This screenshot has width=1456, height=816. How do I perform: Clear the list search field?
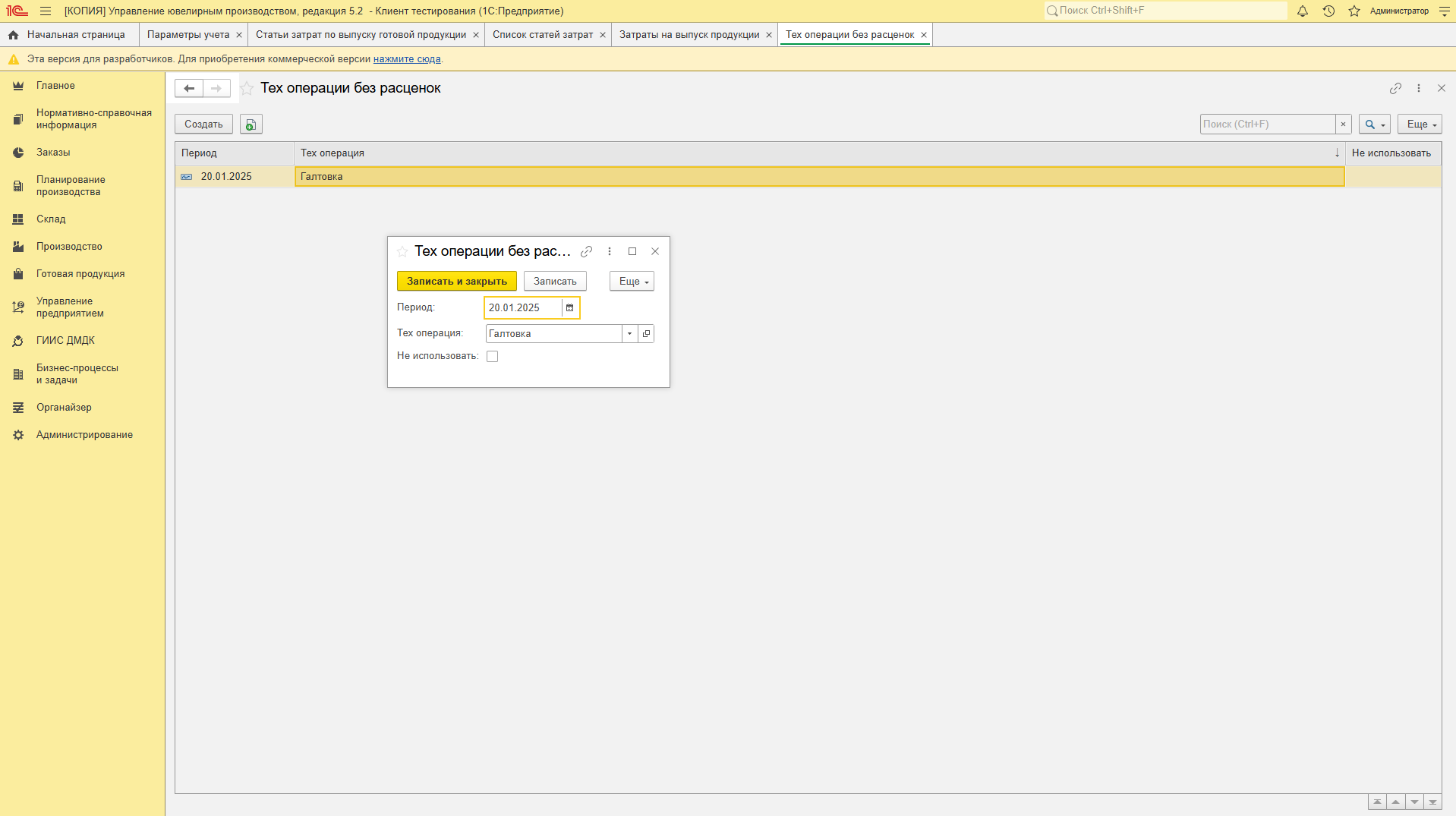[1343, 124]
